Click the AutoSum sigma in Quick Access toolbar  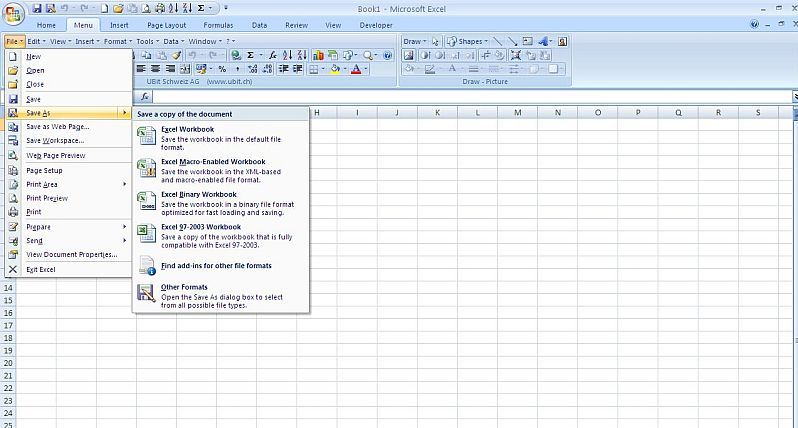pos(200,8)
